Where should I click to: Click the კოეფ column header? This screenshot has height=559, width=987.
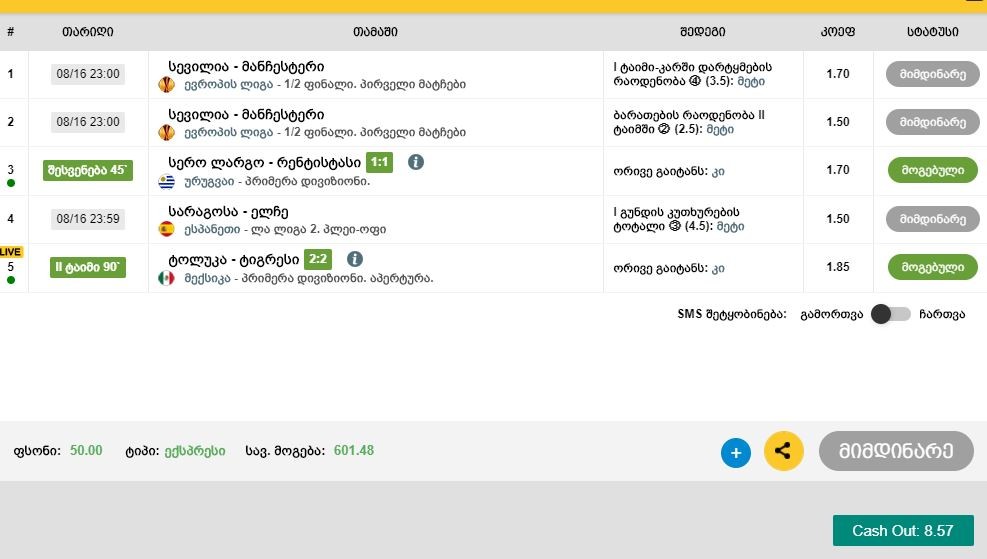(x=838, y=31)
